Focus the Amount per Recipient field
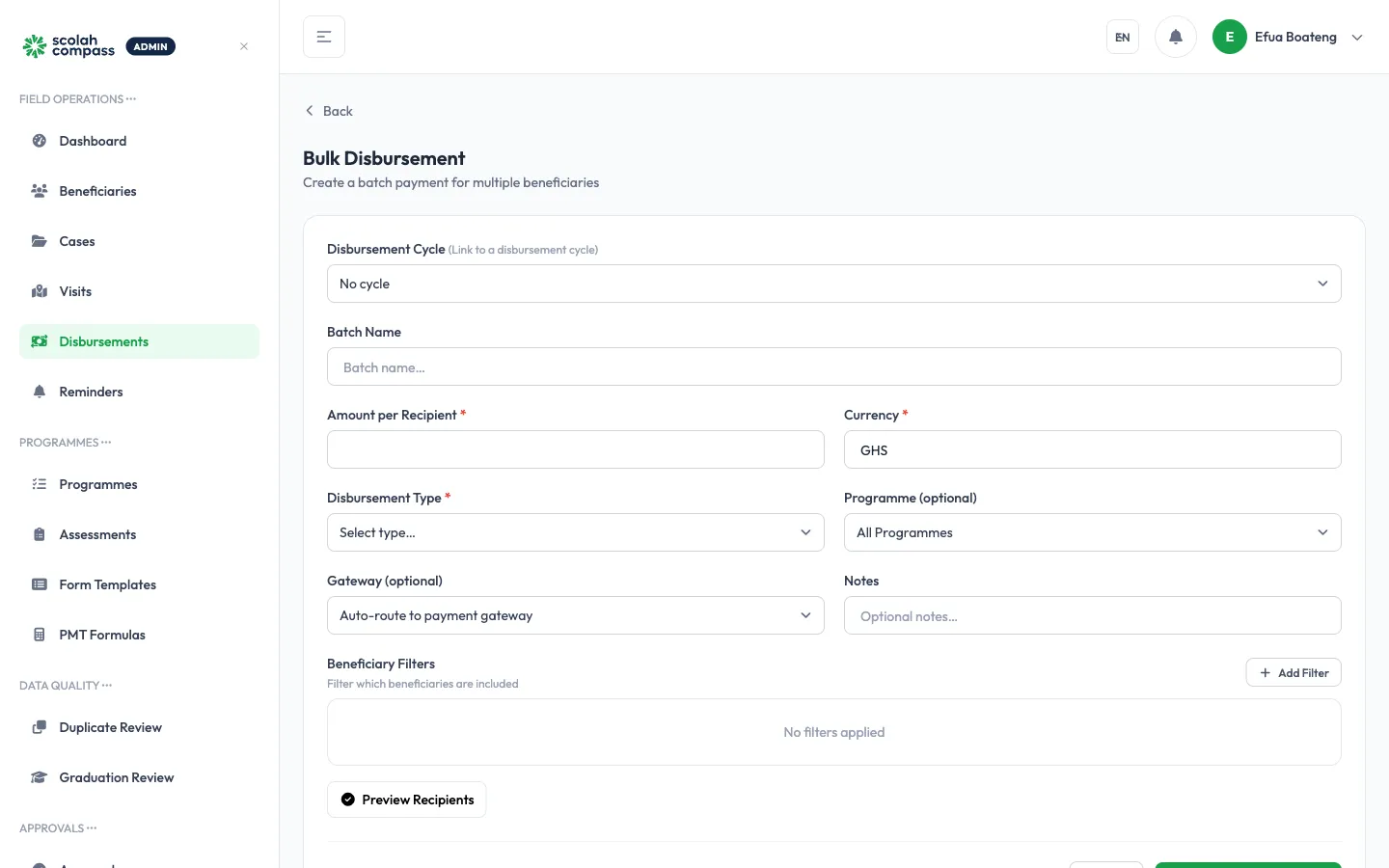The width and height of the screenshot is (1389, 868). coord(576,449)
